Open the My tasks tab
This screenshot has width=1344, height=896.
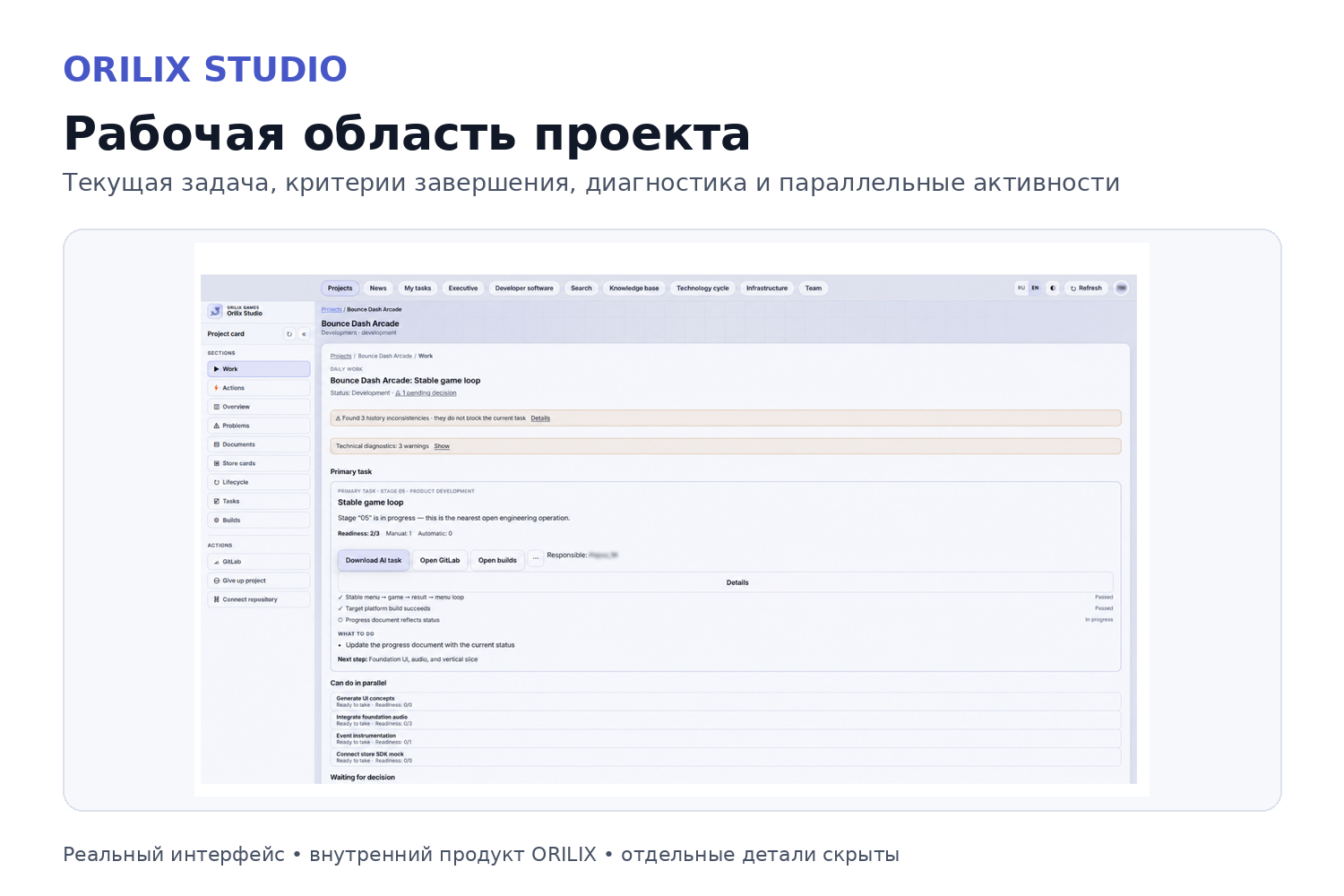(x=418, y=289)
